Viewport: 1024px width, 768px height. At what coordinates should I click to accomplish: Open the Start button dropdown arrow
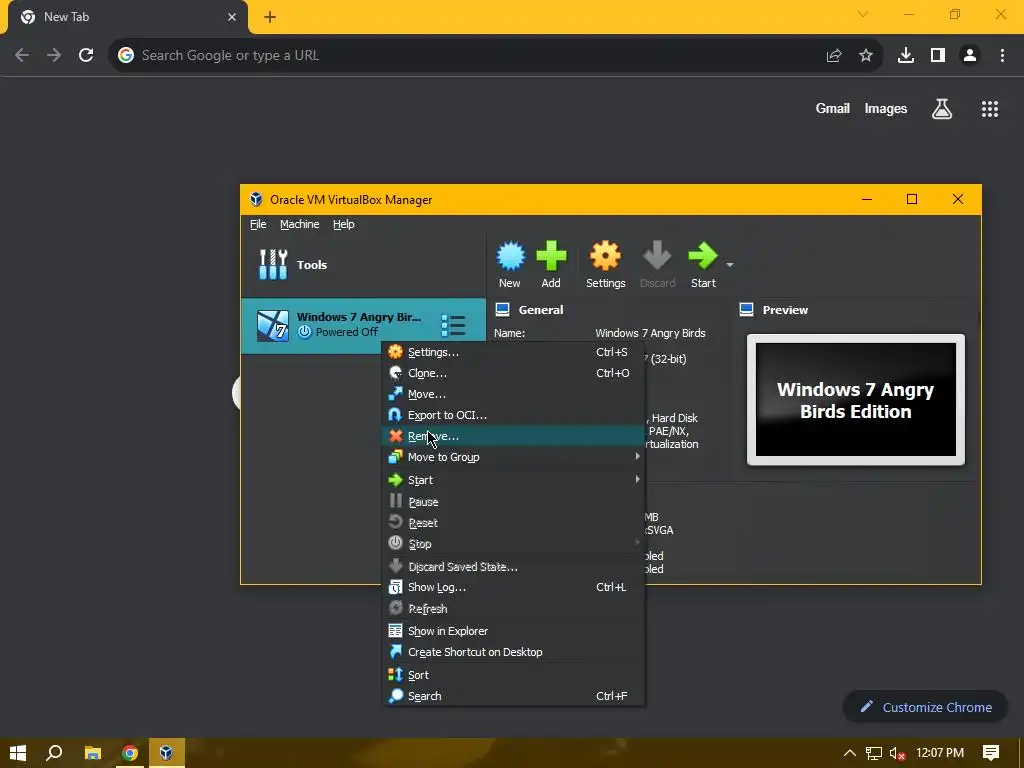pyautogui.click(x=730, y=264)
